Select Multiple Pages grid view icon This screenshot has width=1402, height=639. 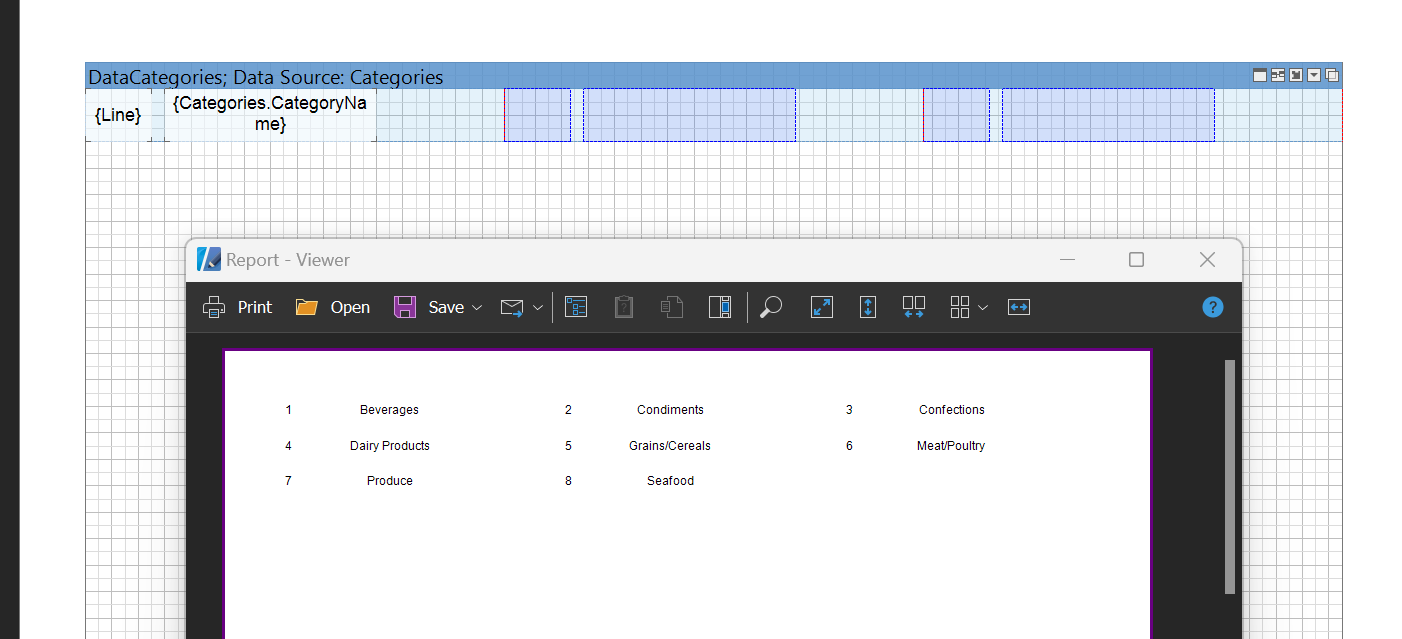coord(960,307)
